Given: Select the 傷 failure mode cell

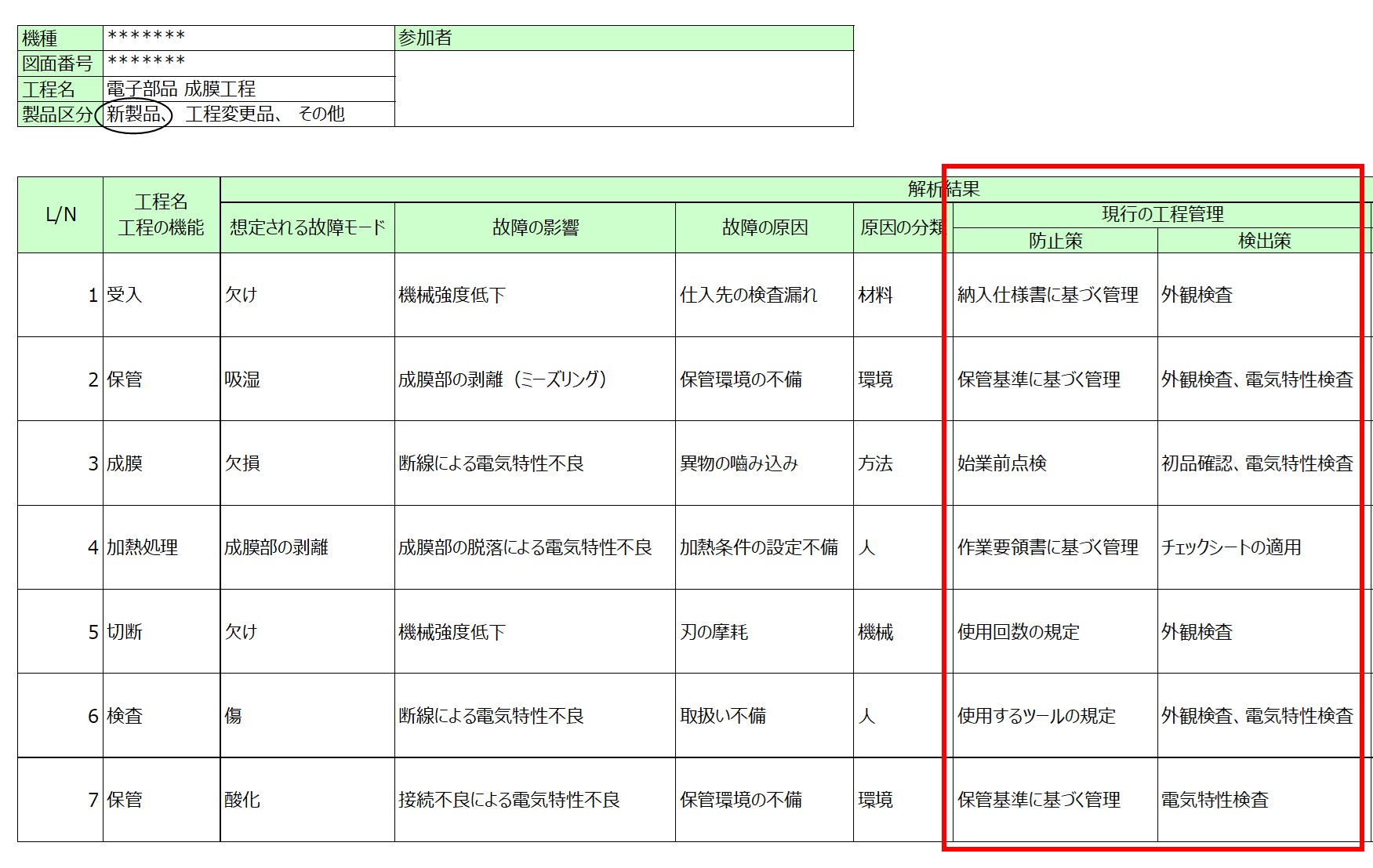Looking at the screenshot, I should (x=307, y=716).
